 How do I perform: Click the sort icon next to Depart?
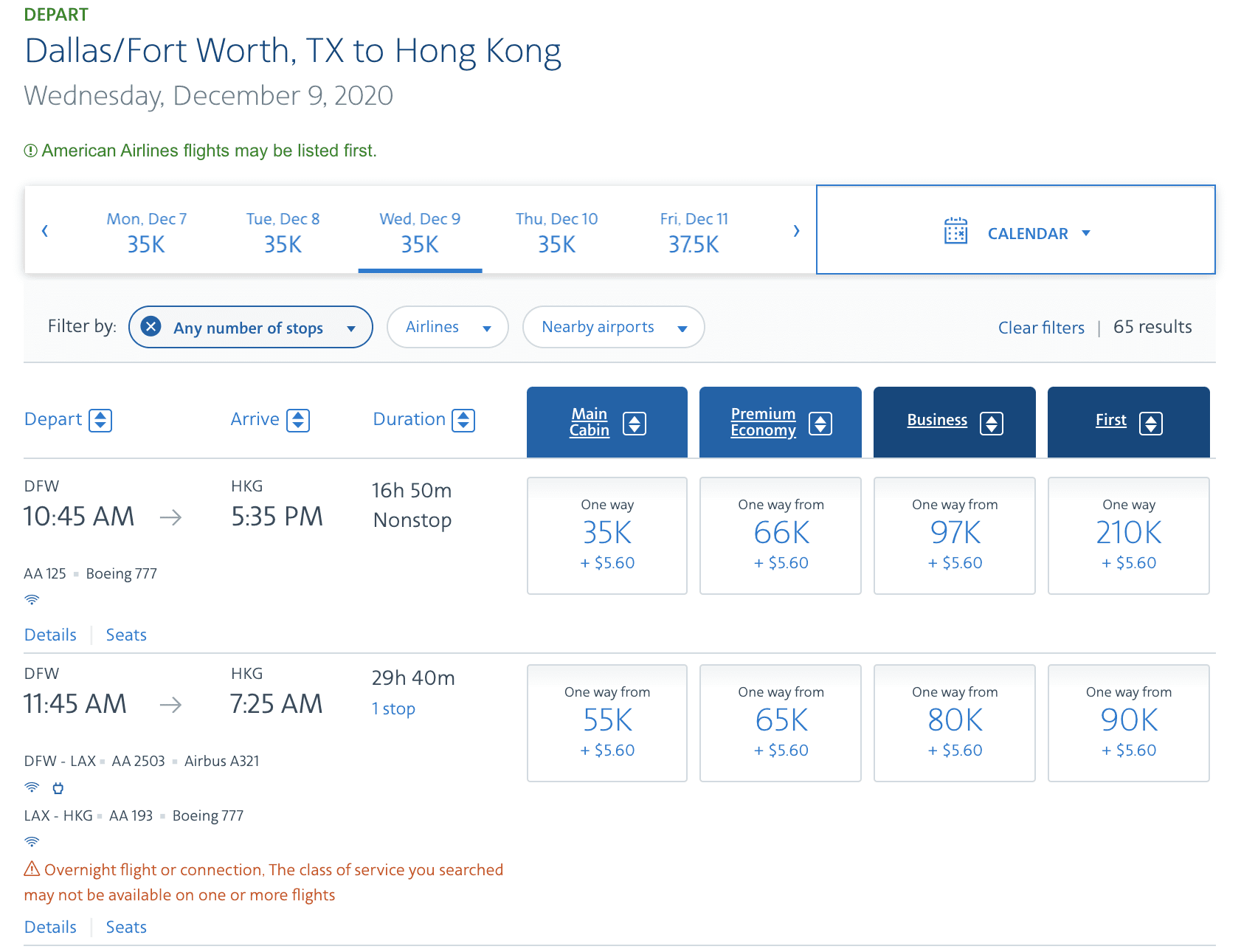click(x=100, y=420)
